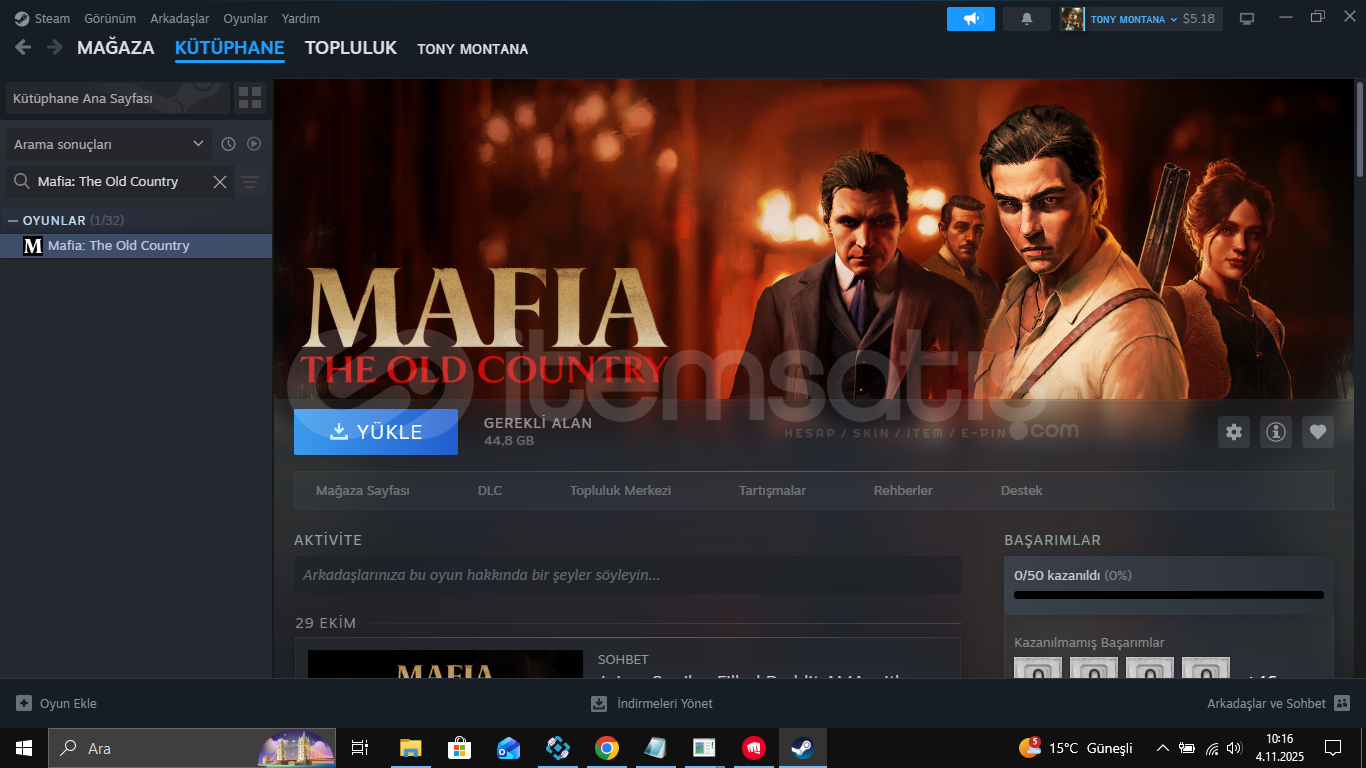Click the Tony Montana profile avatar
Viewport: 1366px width, 768px height.
tap(1073, 19)
